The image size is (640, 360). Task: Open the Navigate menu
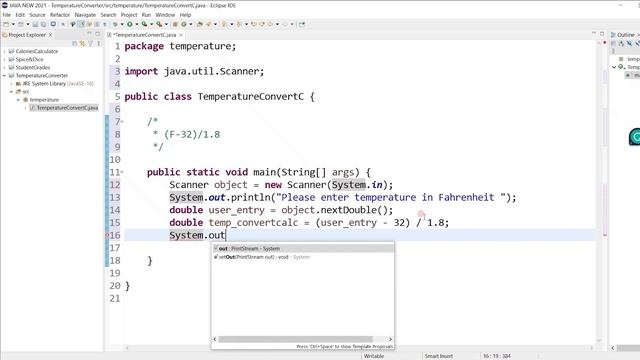[85, 15]
